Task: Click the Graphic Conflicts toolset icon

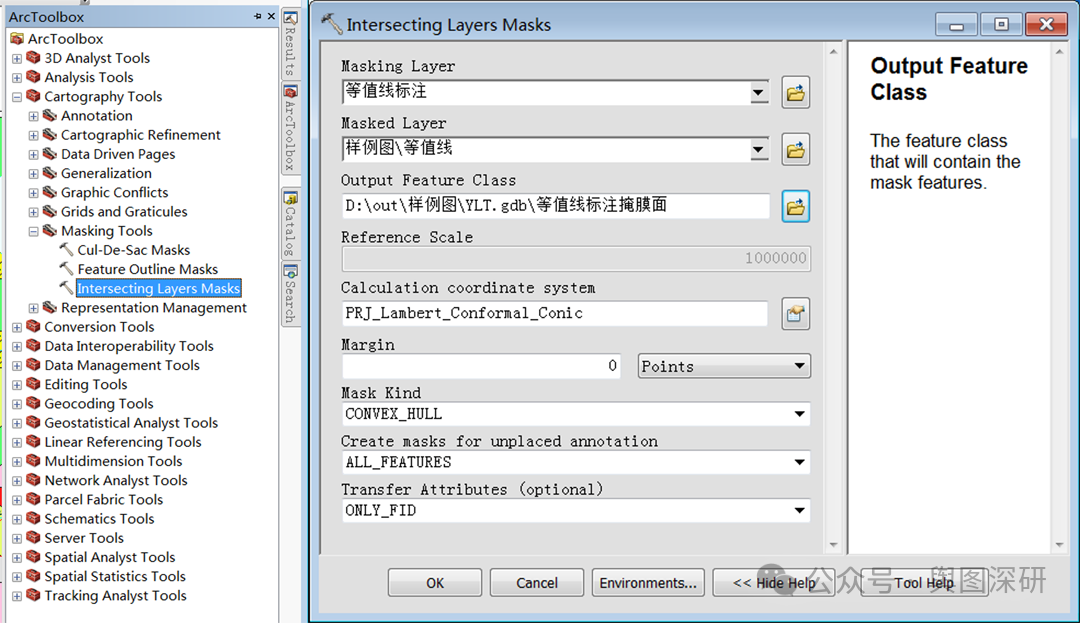Action: point(50,192)
